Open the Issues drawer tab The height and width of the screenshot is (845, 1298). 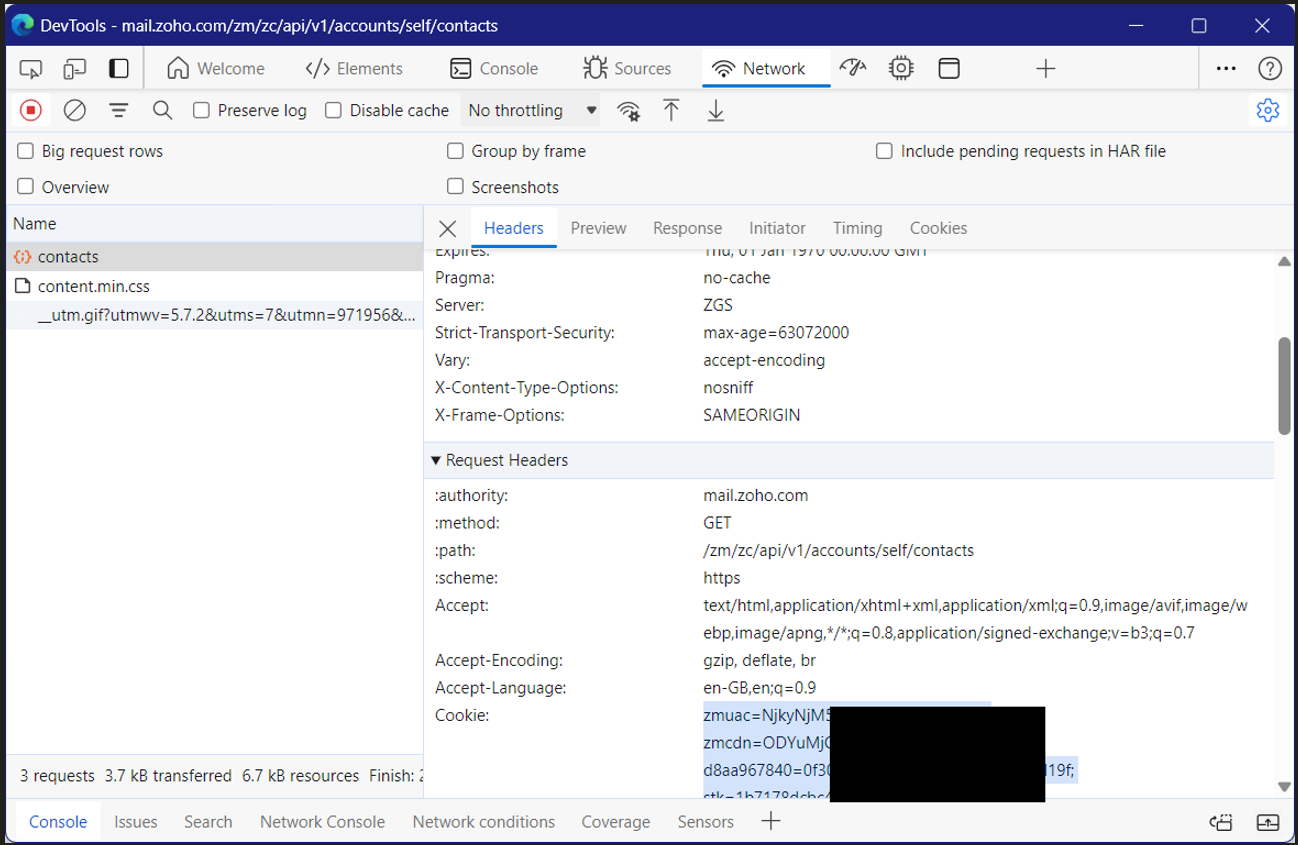click(x=135, y=822)
